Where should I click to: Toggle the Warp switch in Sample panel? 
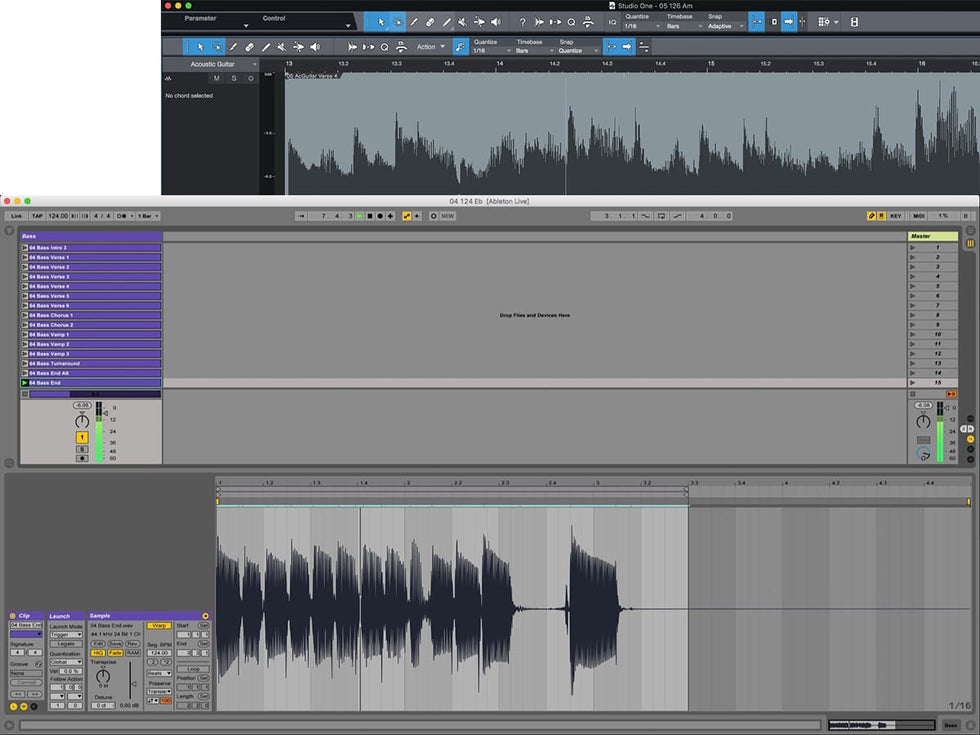click(x=159, y=626)
